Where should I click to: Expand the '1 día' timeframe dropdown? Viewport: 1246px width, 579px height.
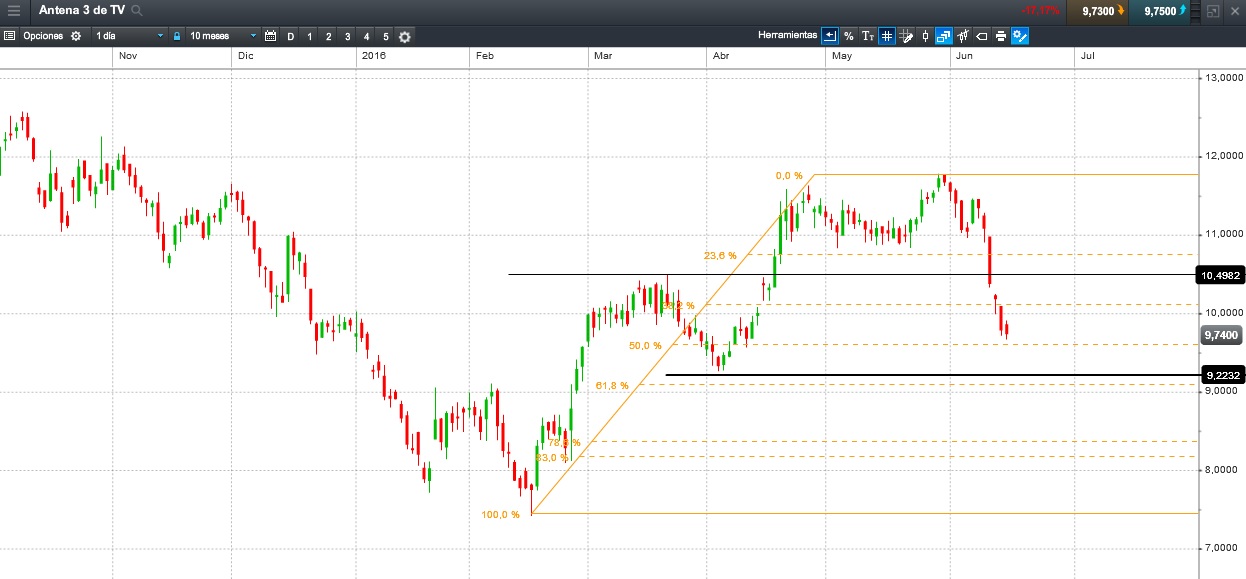point(129,36)
